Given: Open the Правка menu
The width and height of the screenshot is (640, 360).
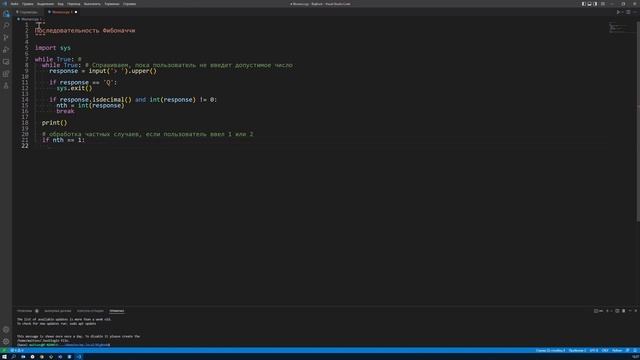Looking at the screenshot, I should (28, 4).
